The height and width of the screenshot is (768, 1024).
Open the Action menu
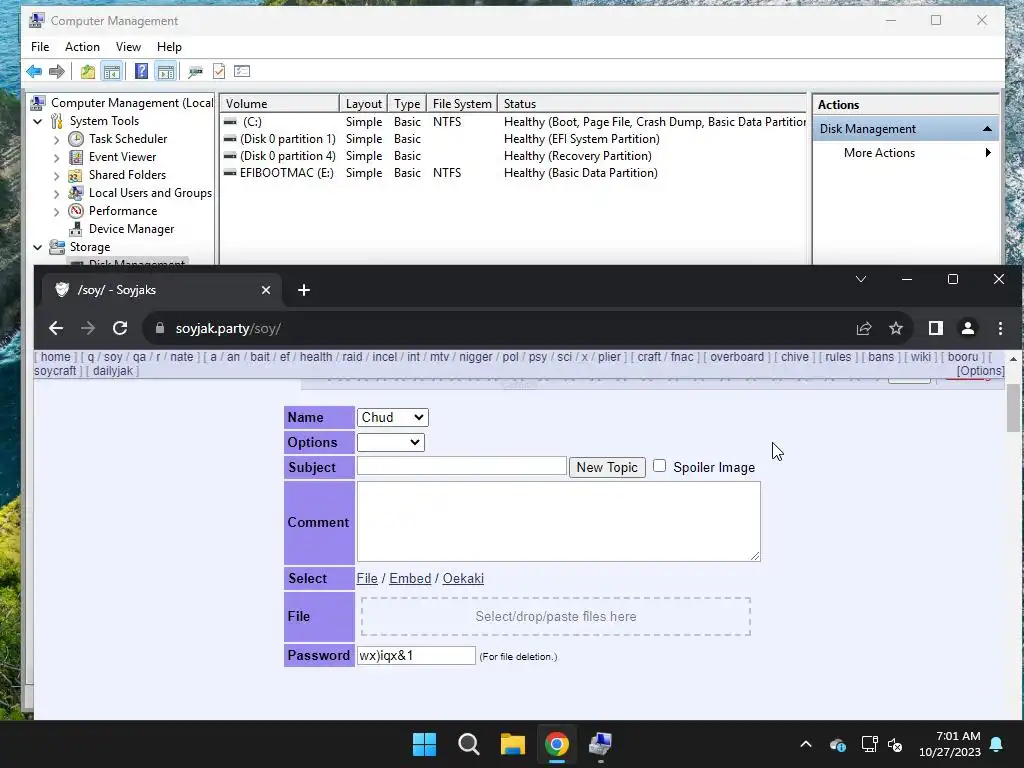[82, 47]
